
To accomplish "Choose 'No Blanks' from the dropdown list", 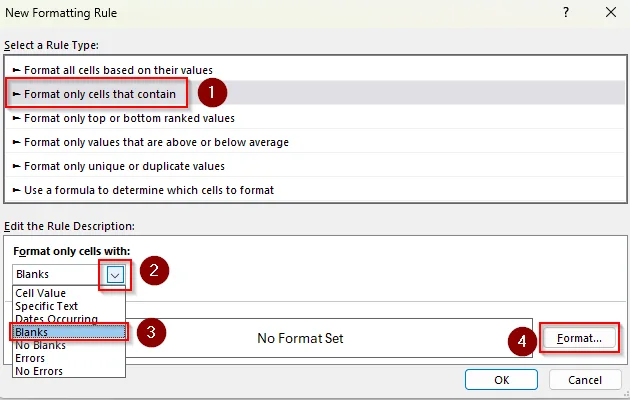I will 69,345.
